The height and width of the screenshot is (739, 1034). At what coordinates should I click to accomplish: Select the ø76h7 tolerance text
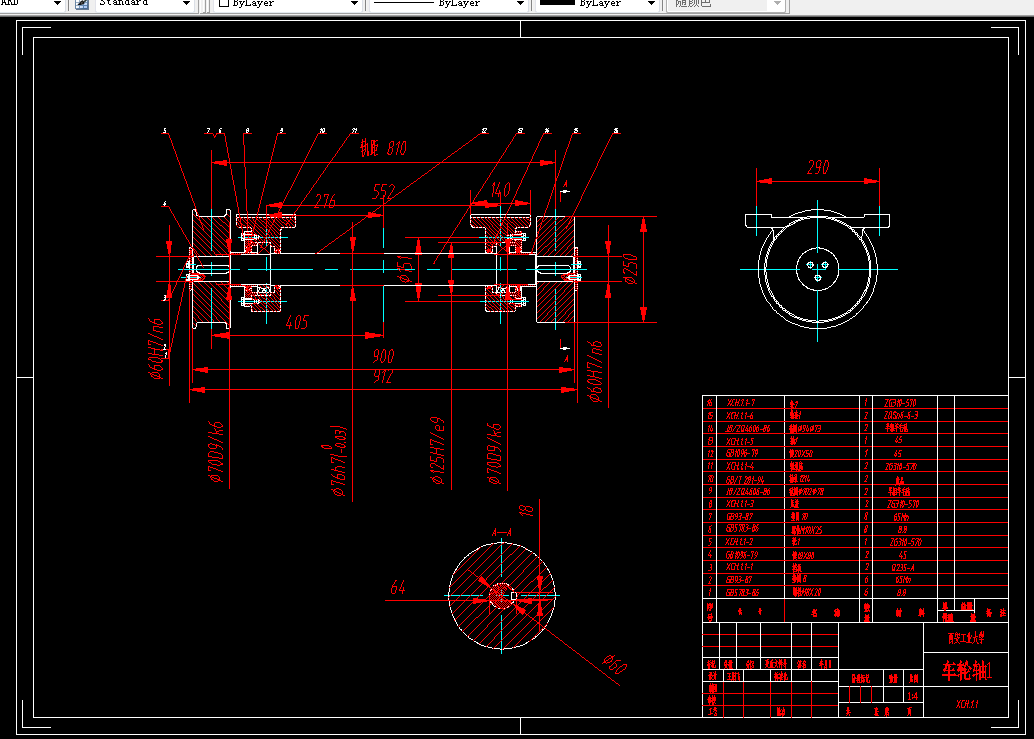point(338,460)
